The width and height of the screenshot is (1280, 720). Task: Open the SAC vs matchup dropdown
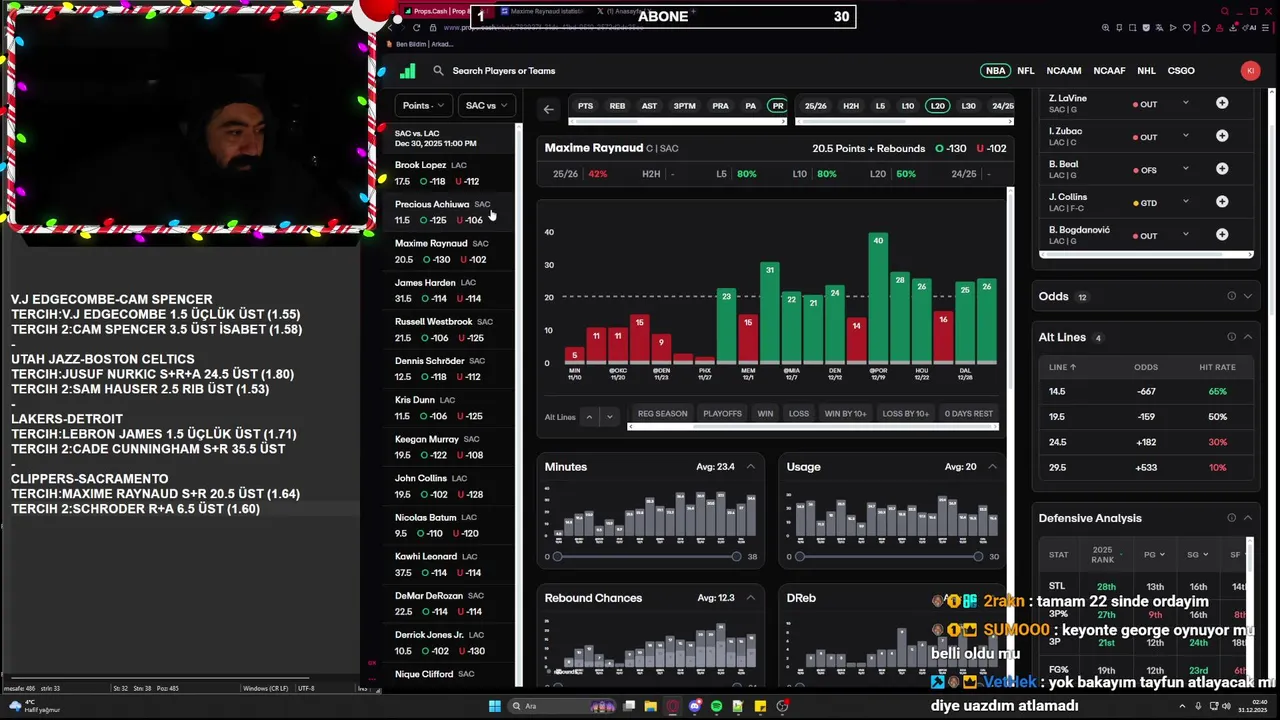pos(487,105)
